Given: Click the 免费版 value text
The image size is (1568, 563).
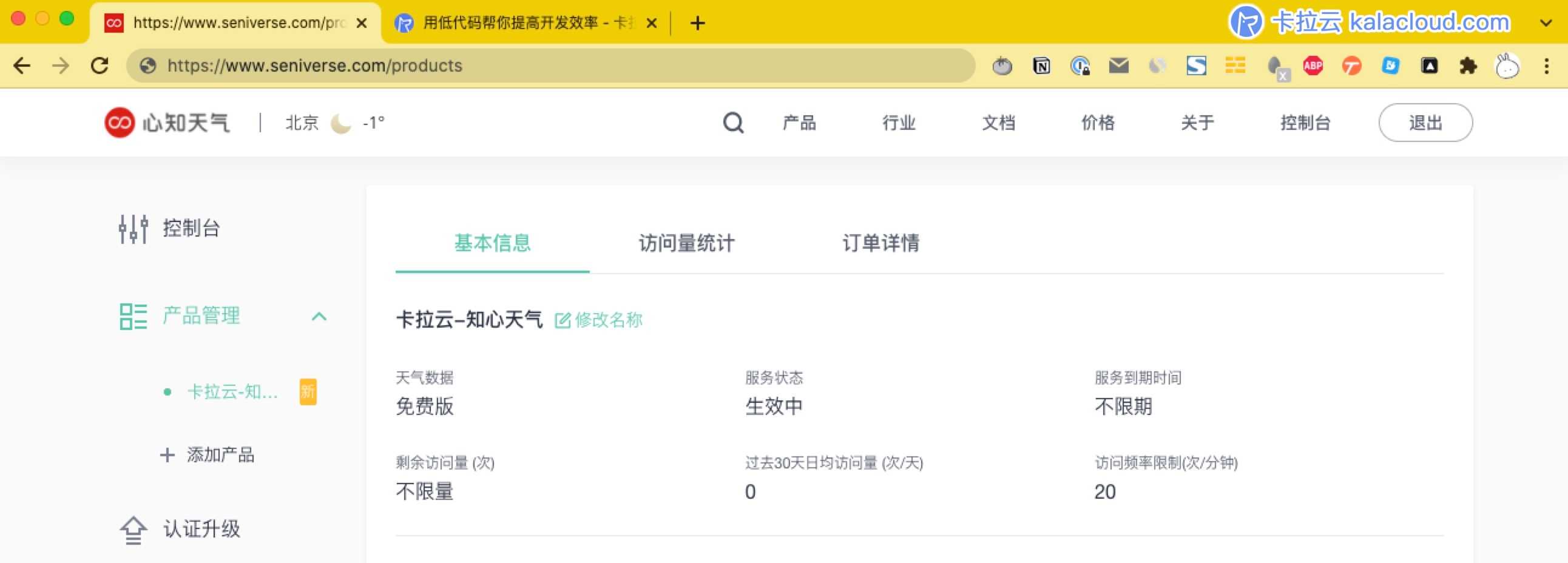Looking at the screenshot, I should [x=425, y=406].
